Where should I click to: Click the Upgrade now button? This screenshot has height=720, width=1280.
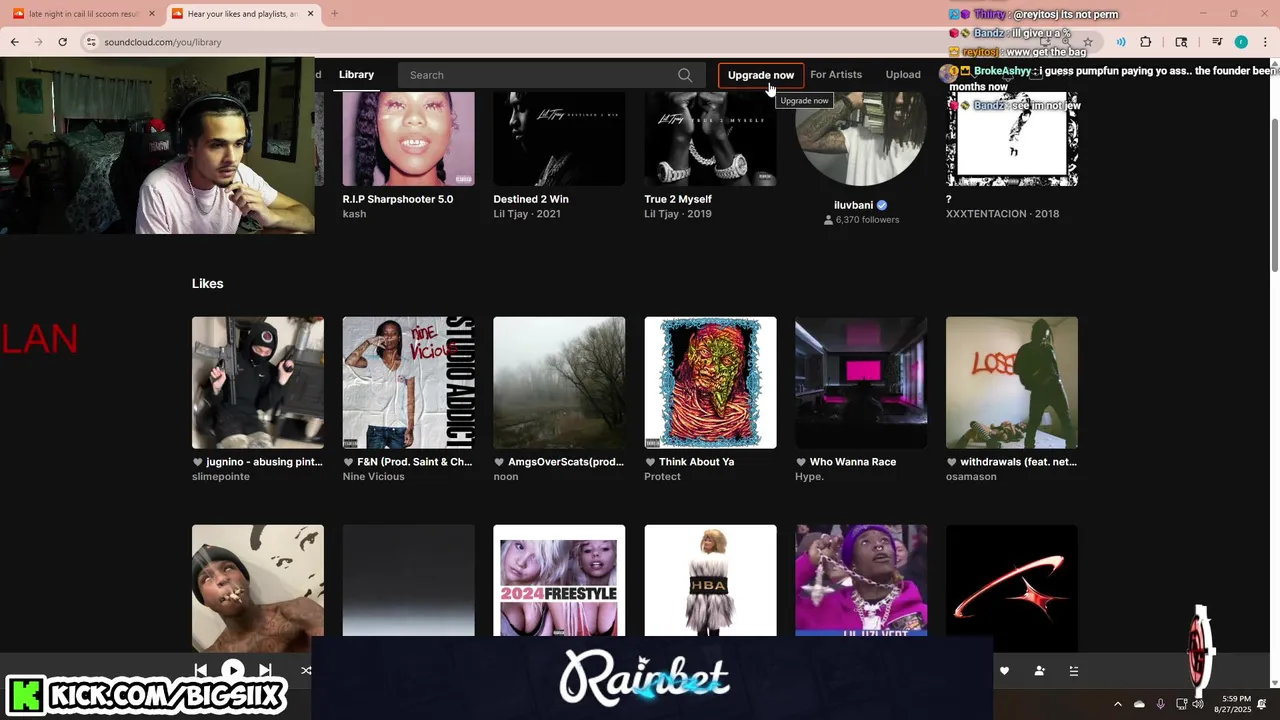761,75
